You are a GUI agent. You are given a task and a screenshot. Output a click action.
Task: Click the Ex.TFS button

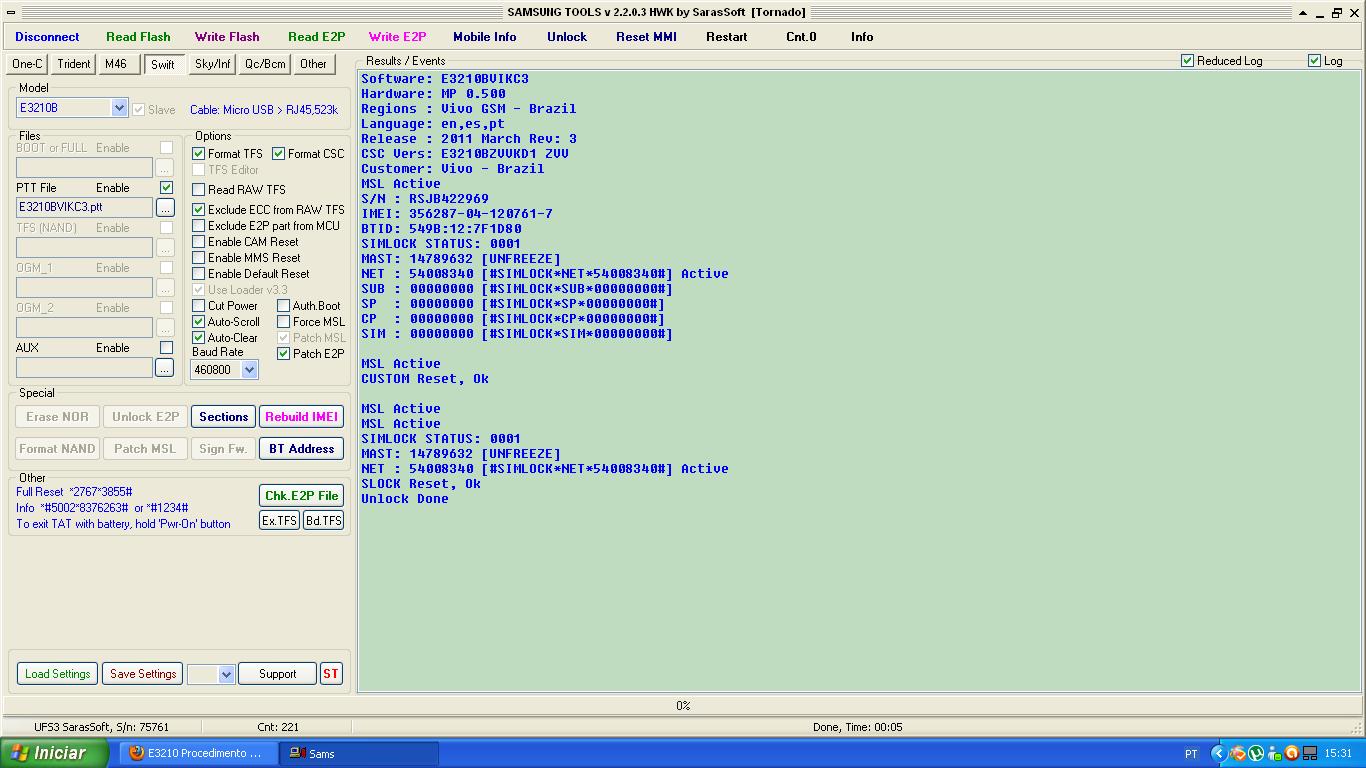(x=279, y=521)
